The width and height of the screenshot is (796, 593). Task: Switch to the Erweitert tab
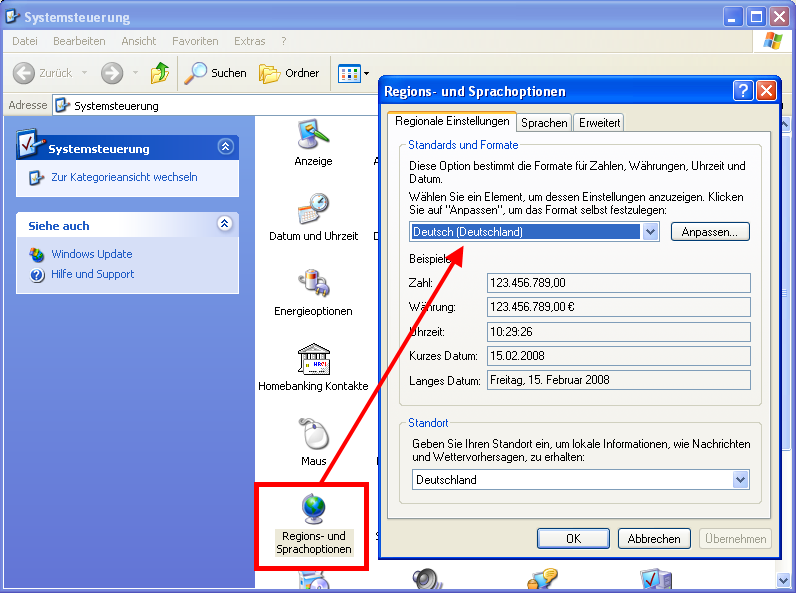pyautogui.click(x=599, y=122)
